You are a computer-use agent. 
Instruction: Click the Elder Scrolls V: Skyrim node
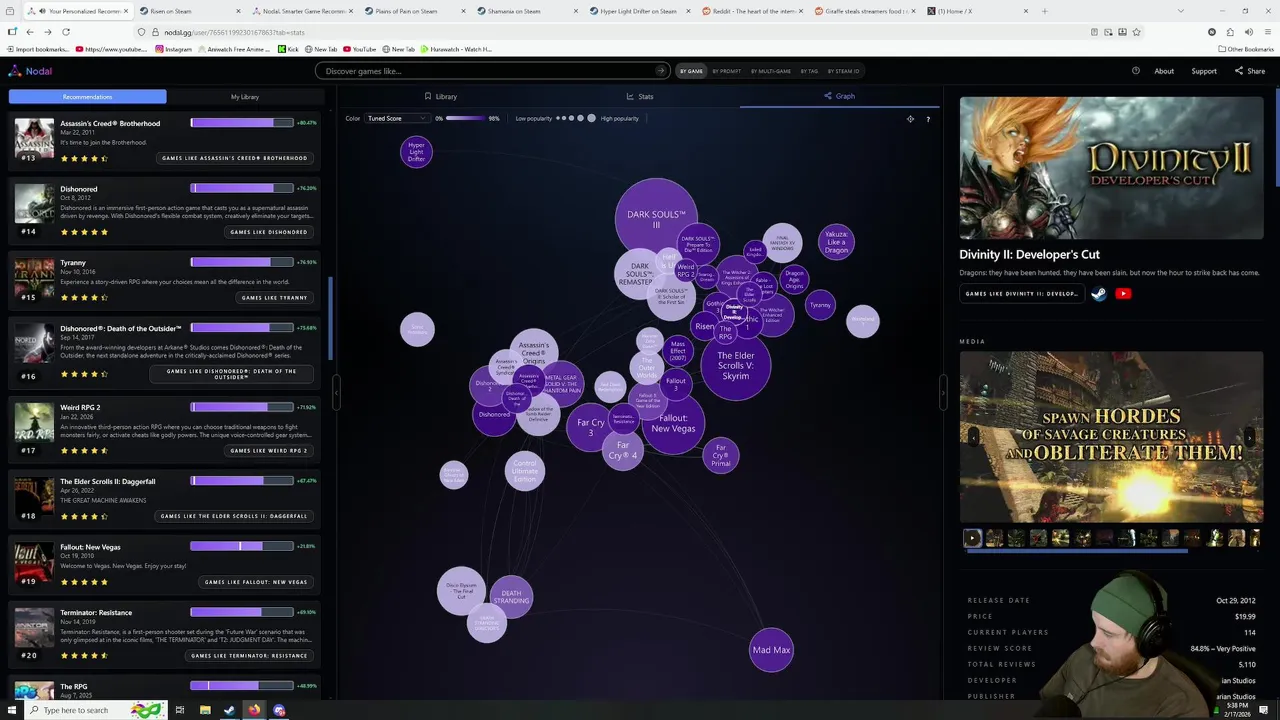[x=736, y=365]
